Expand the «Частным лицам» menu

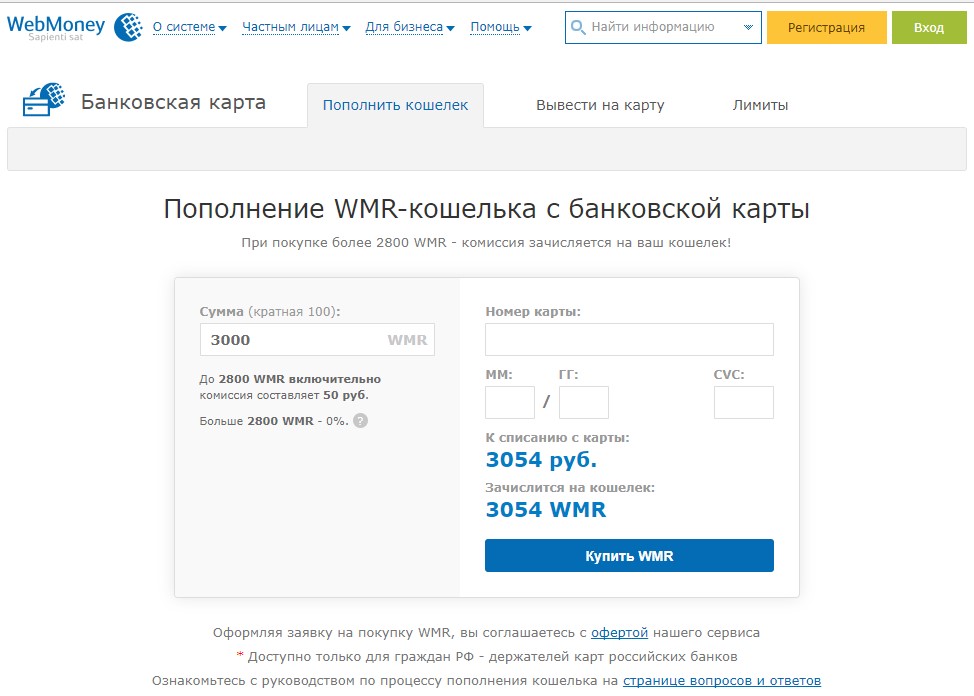pyautogui.click(x=296, y=28)
